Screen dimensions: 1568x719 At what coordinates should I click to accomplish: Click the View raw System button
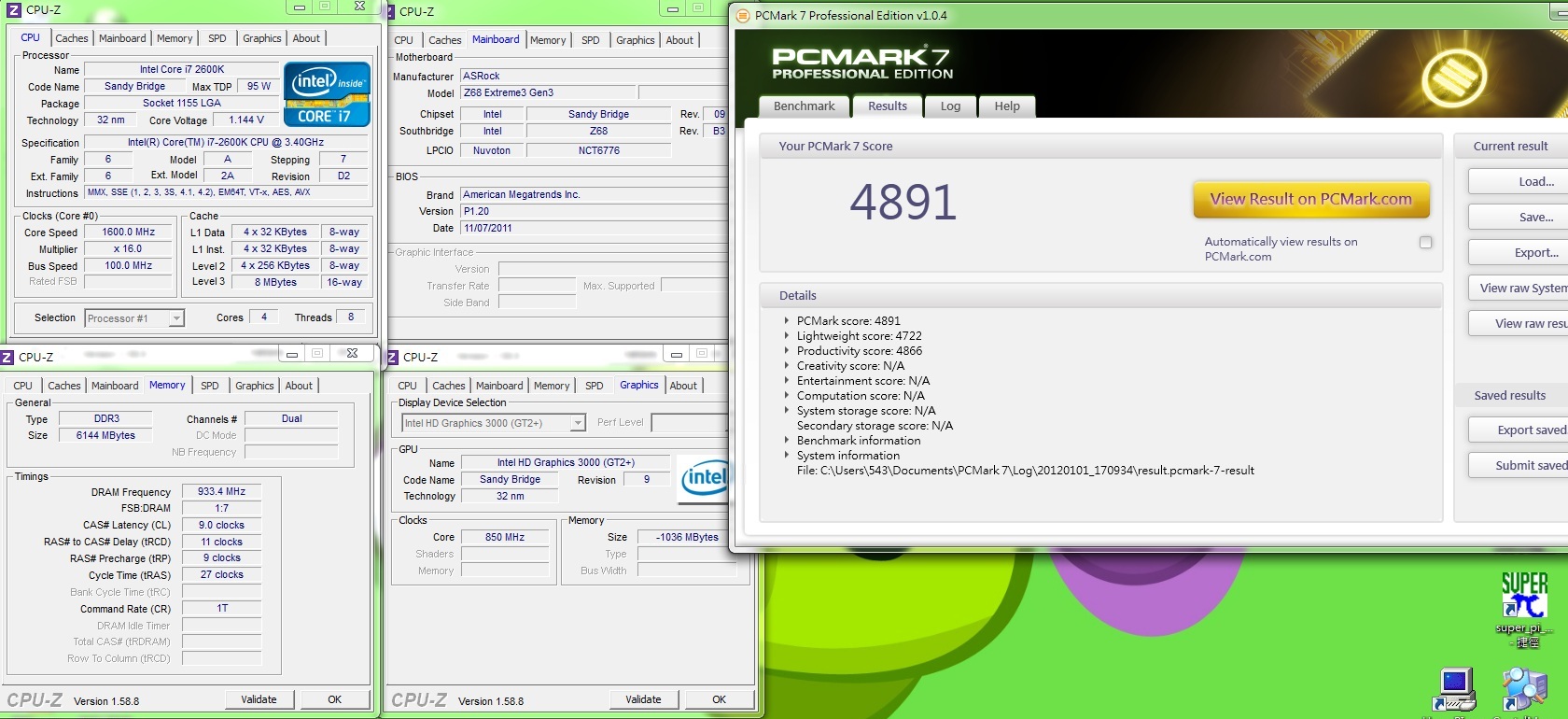tap(1519, 288)
